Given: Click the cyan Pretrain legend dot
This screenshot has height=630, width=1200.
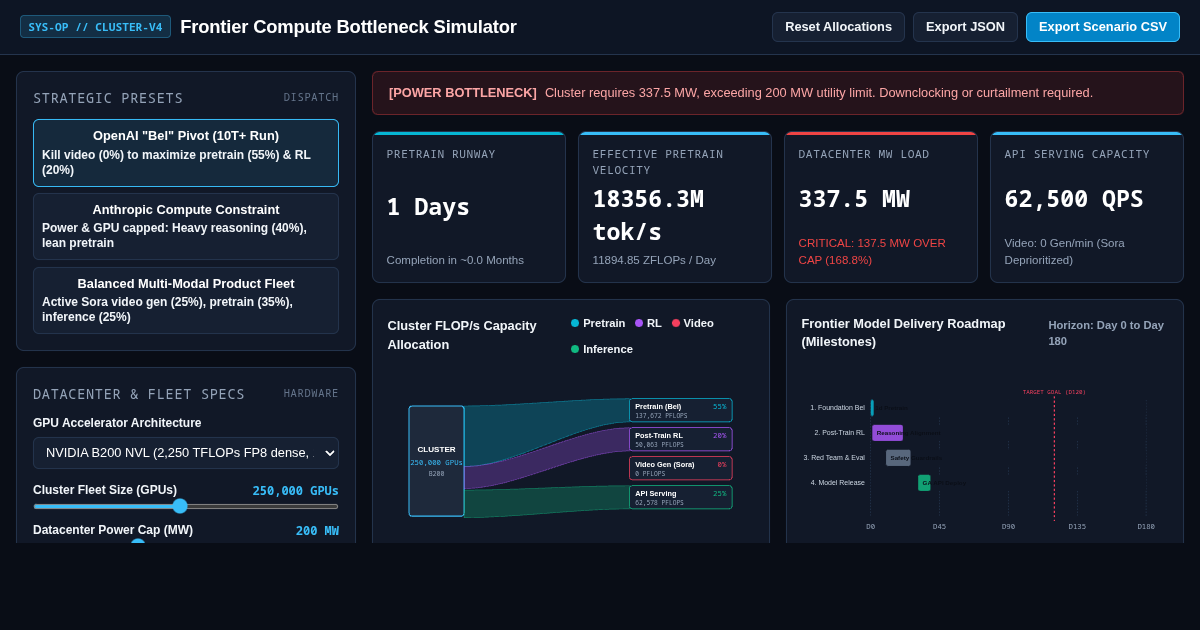Looking at the screenshot, I should click(575, 323).
